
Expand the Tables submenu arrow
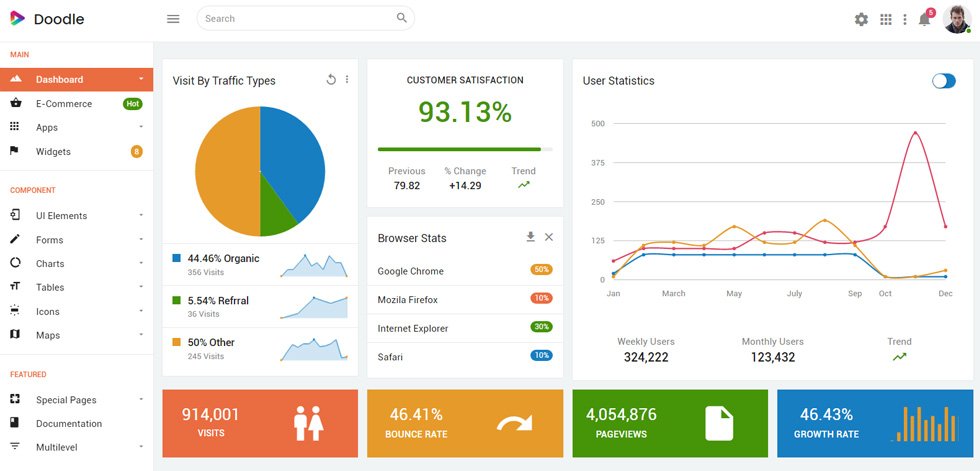coord(141,287)
